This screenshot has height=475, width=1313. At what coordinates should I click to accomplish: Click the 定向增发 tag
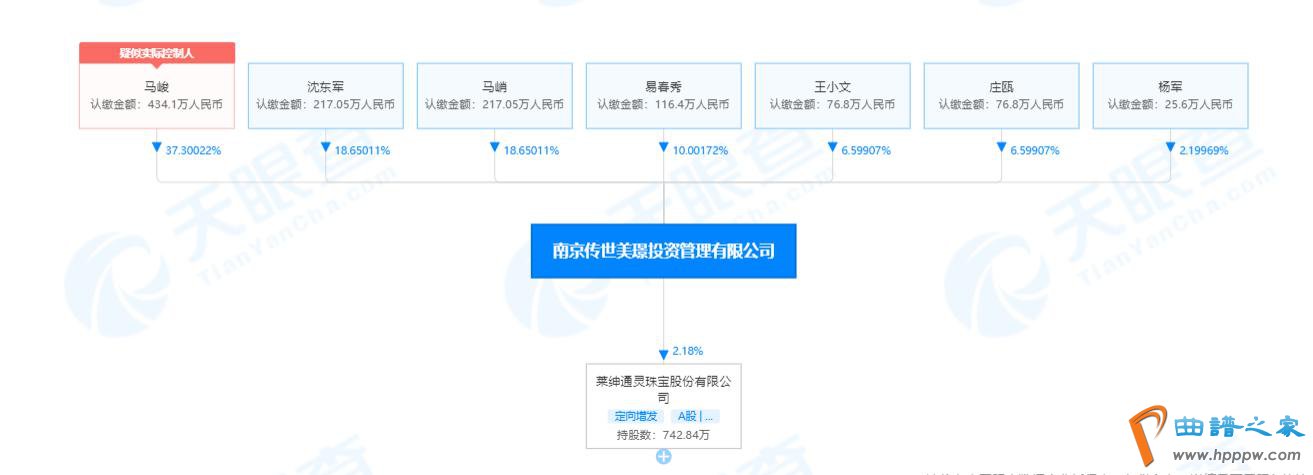tap(635, 416)
